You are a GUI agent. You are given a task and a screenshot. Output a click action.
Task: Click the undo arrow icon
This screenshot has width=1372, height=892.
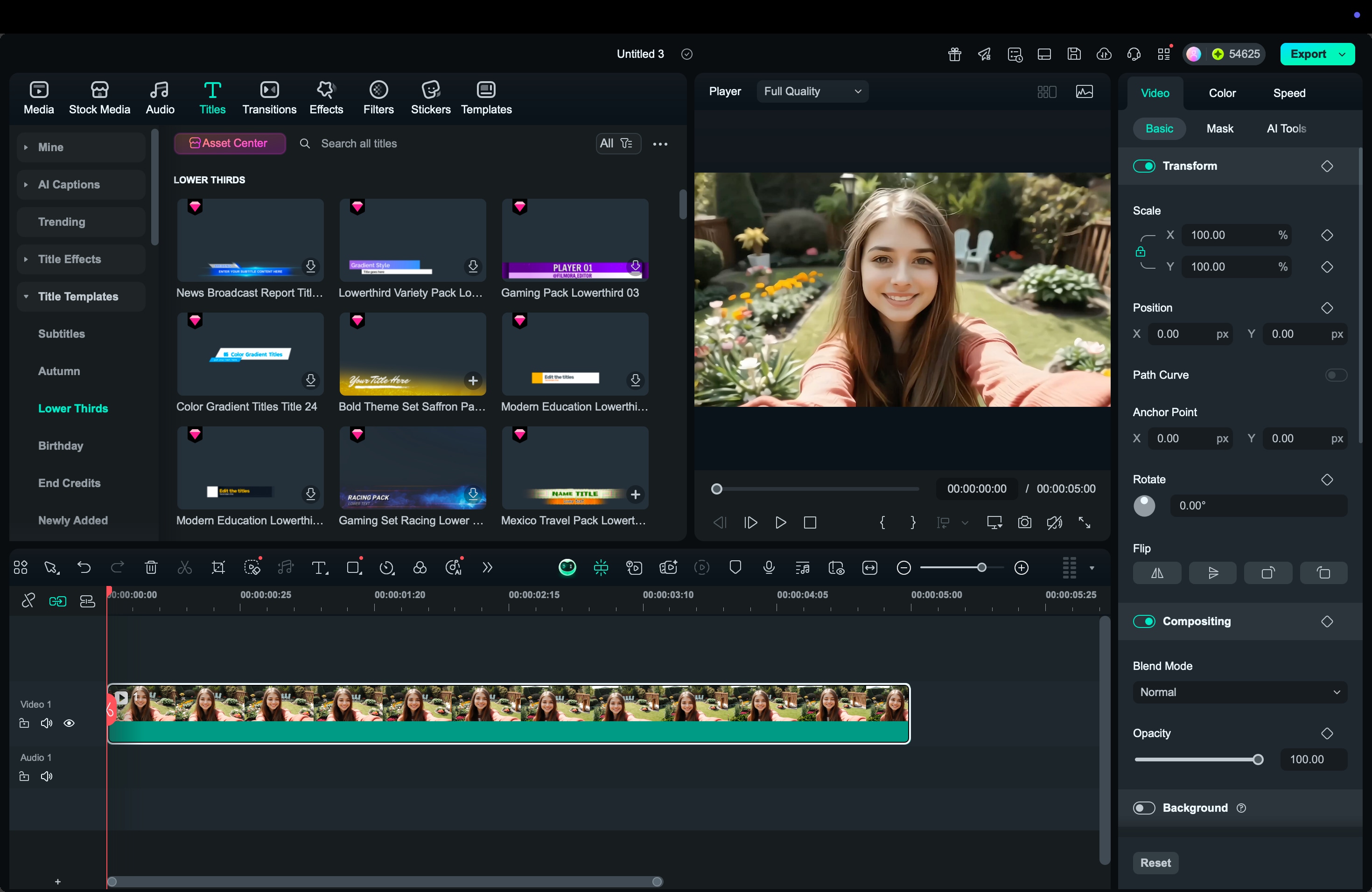pyautogui.click(x=84, y=568)
